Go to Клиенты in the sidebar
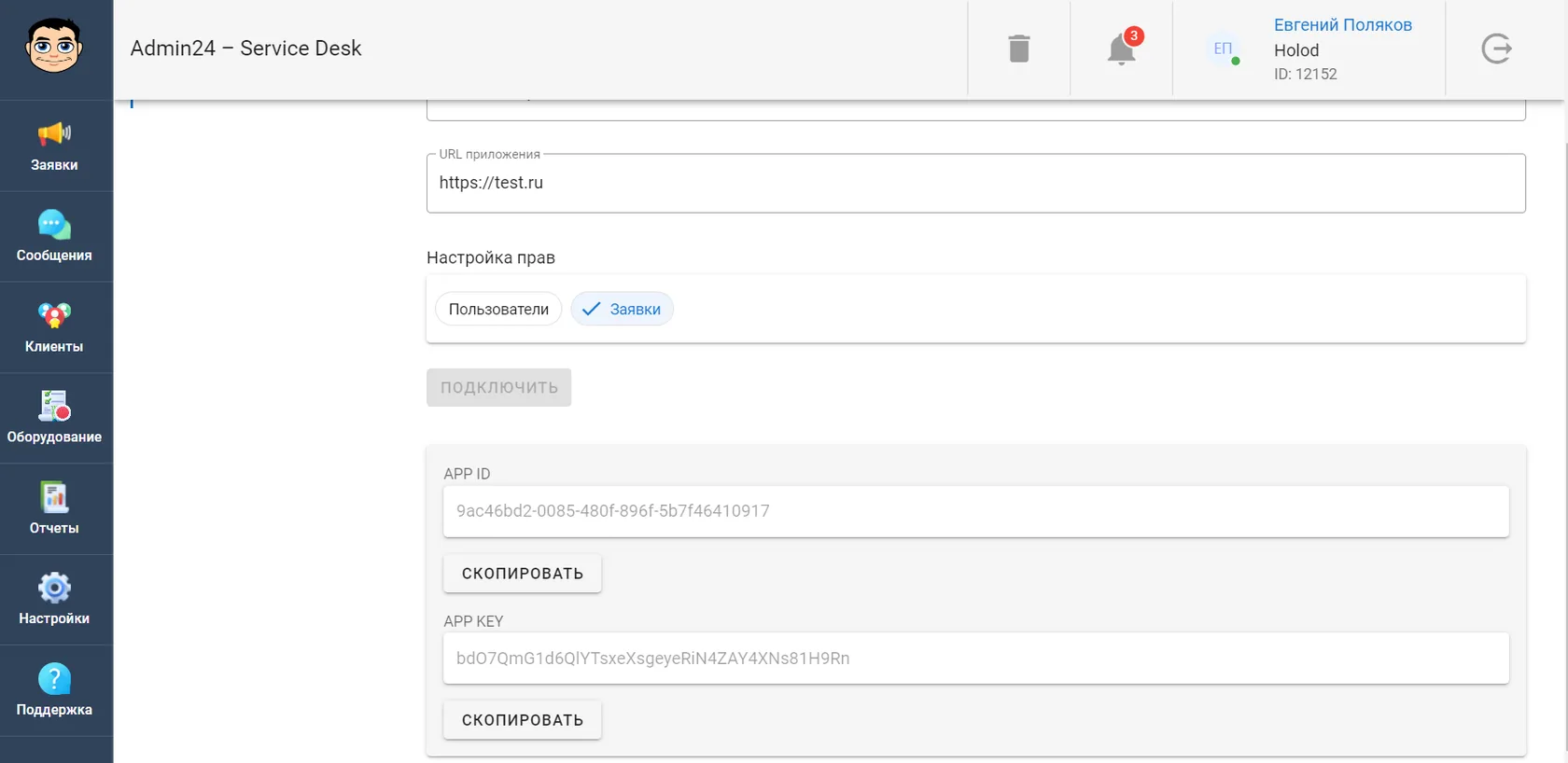 click(x=54, y=327)
